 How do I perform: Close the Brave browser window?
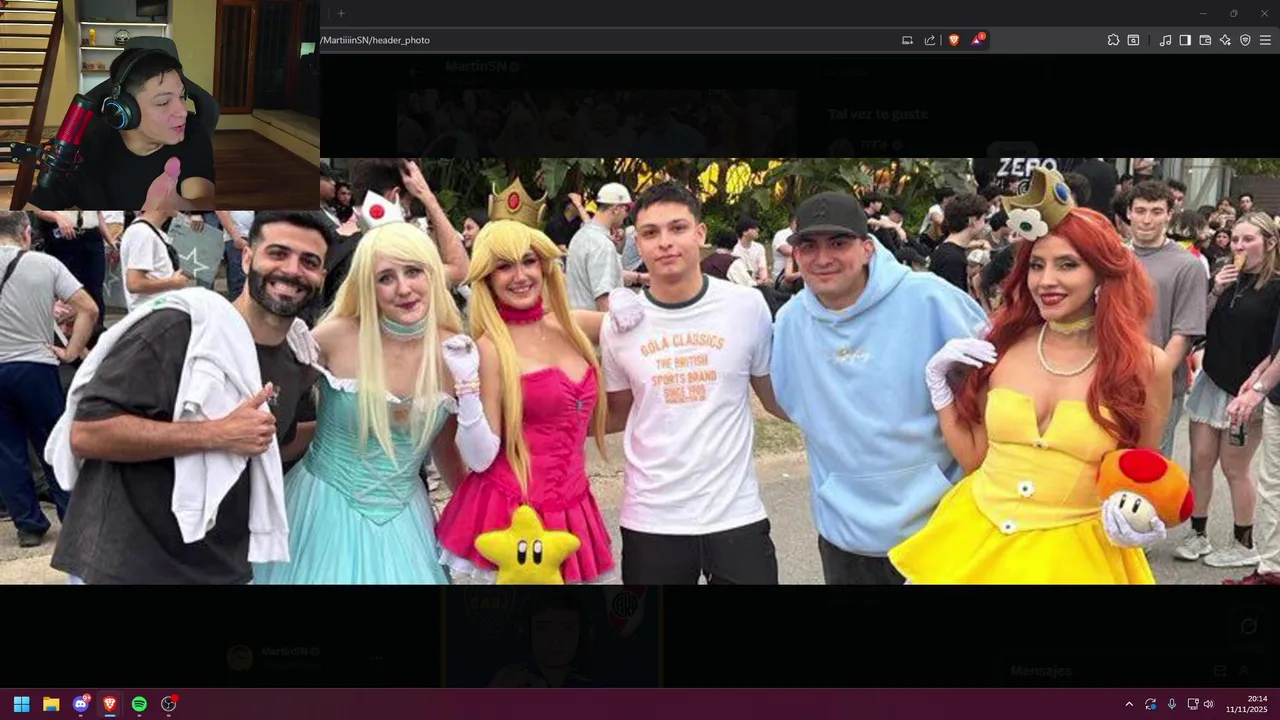[x=1264, y=13]
